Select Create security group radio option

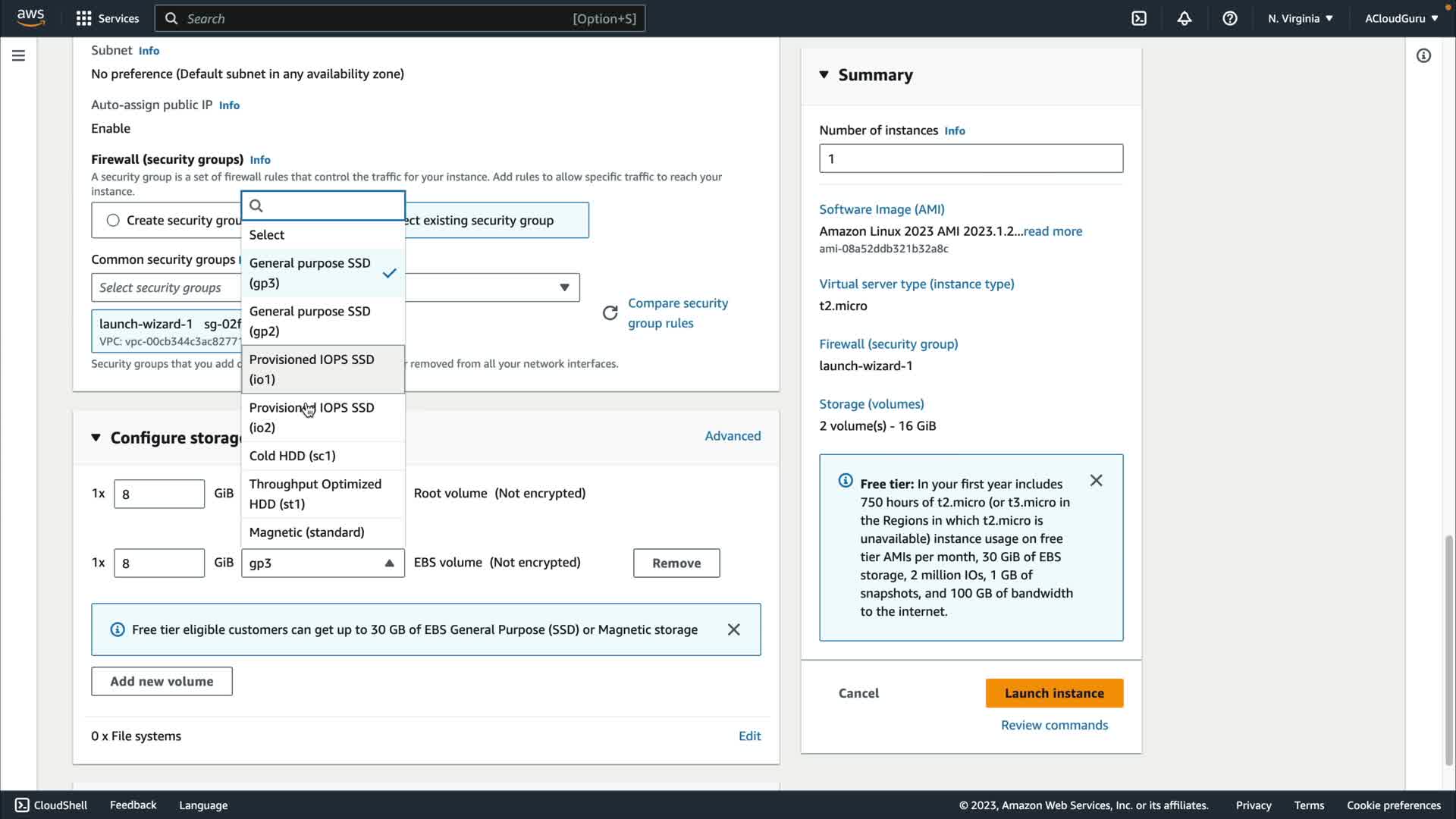tap(113, 221)
